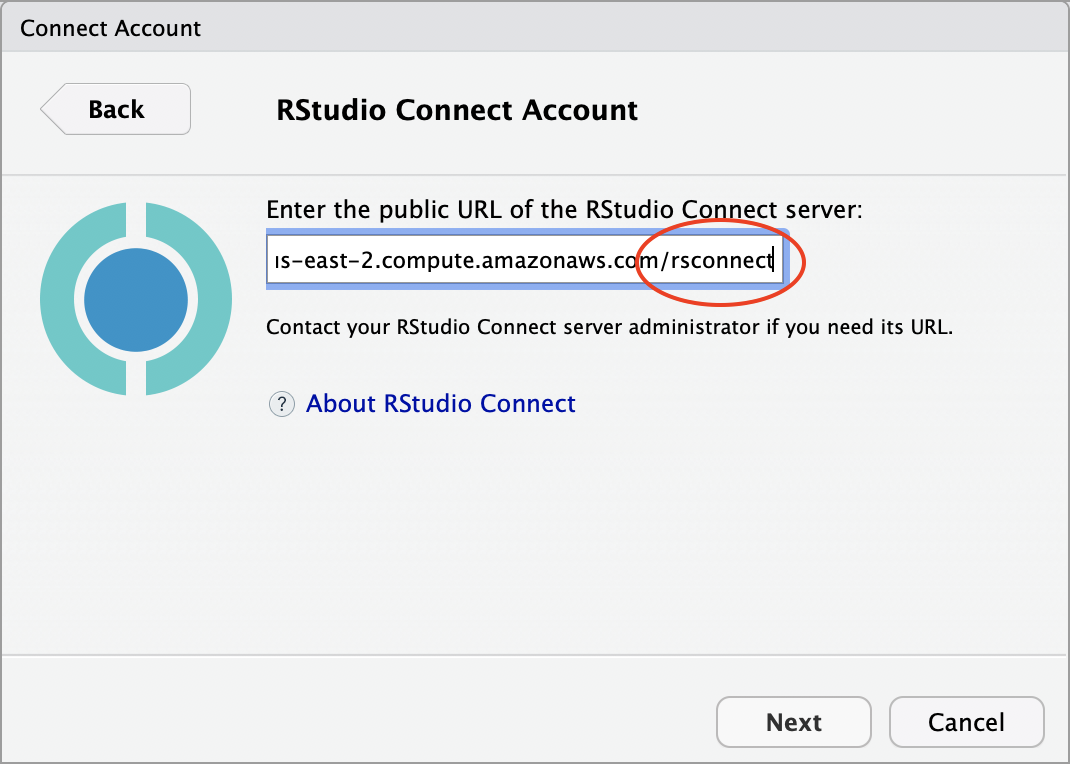Open the About RStudio Connect link
The width and height of the screenshot is (1070, 764).
click(440, 404)
